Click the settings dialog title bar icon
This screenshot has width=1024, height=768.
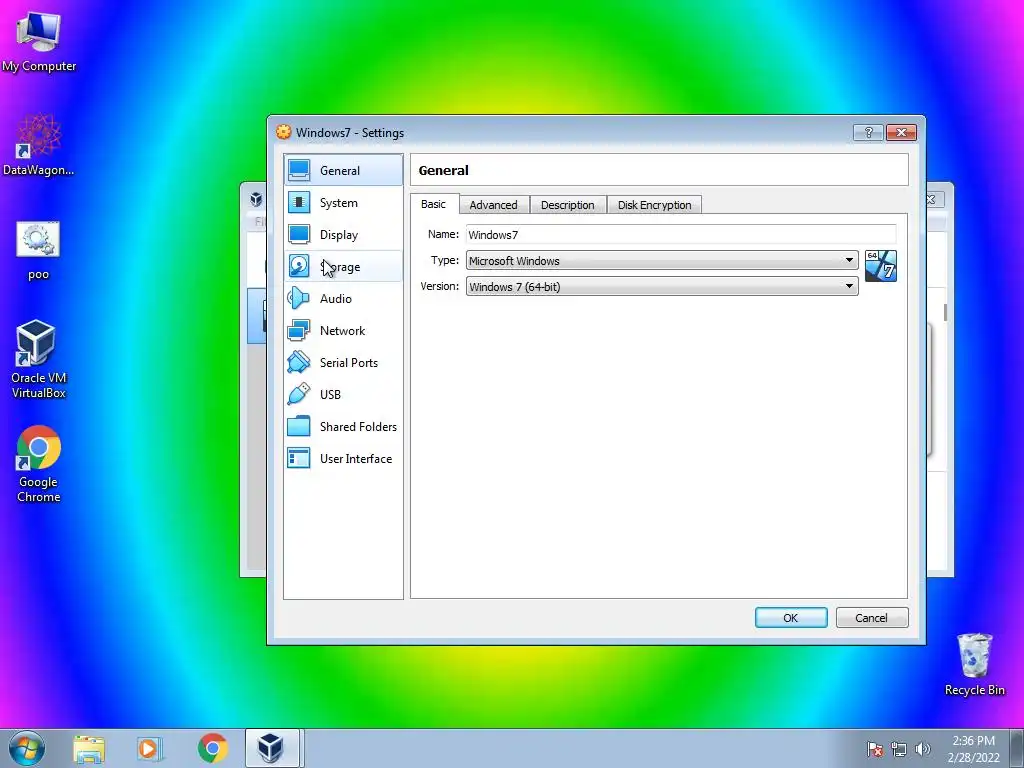283,132
